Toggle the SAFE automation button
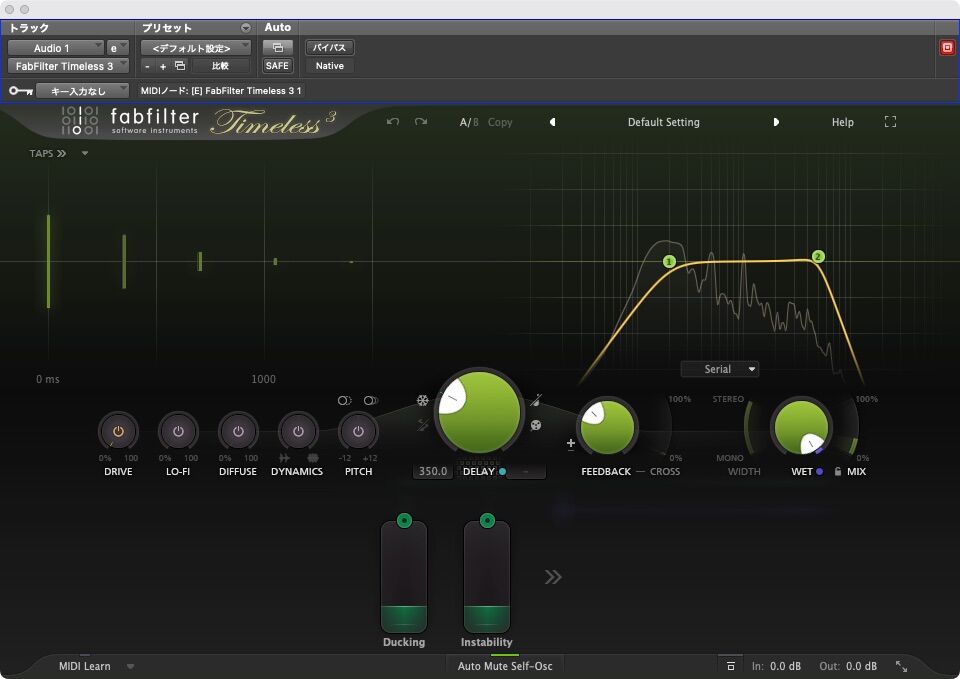This screenshot has width=960, height=679. [x=277, y=66]
